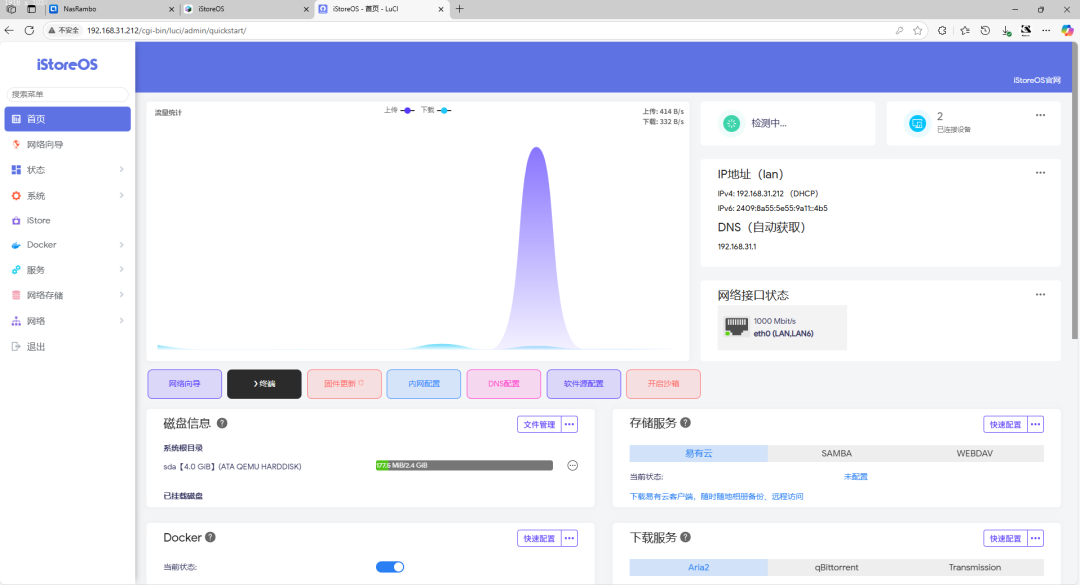Click the 网络 topology icon in sidebar
Viewport: 1080px width, 585px height.
(x=16, y=321)
